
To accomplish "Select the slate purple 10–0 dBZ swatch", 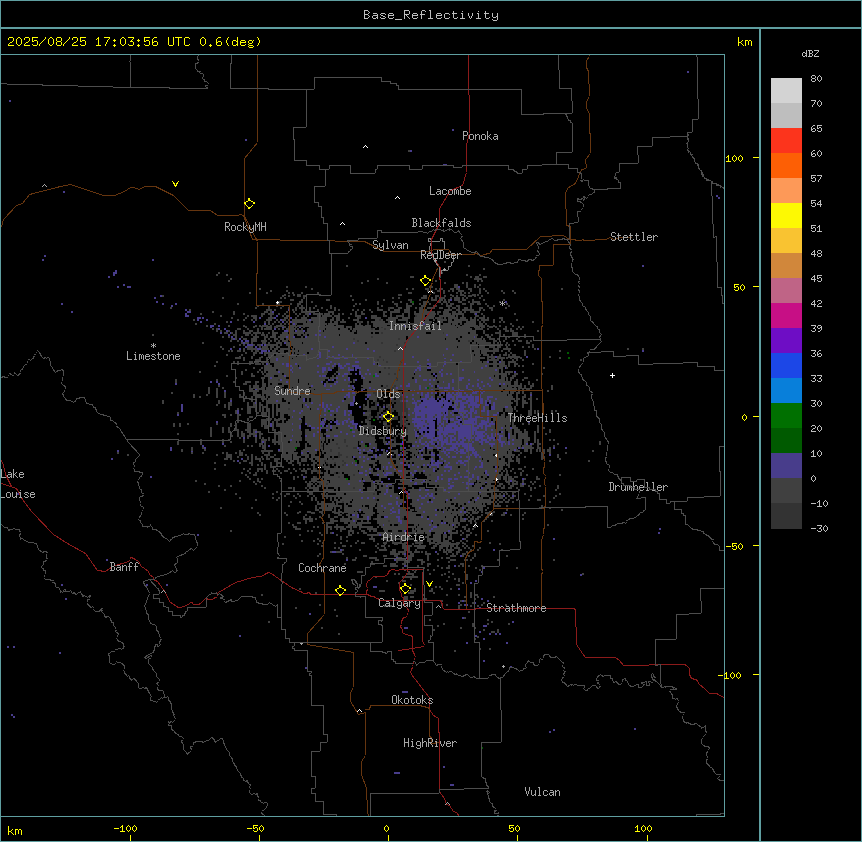I will [x=786, y=466].
